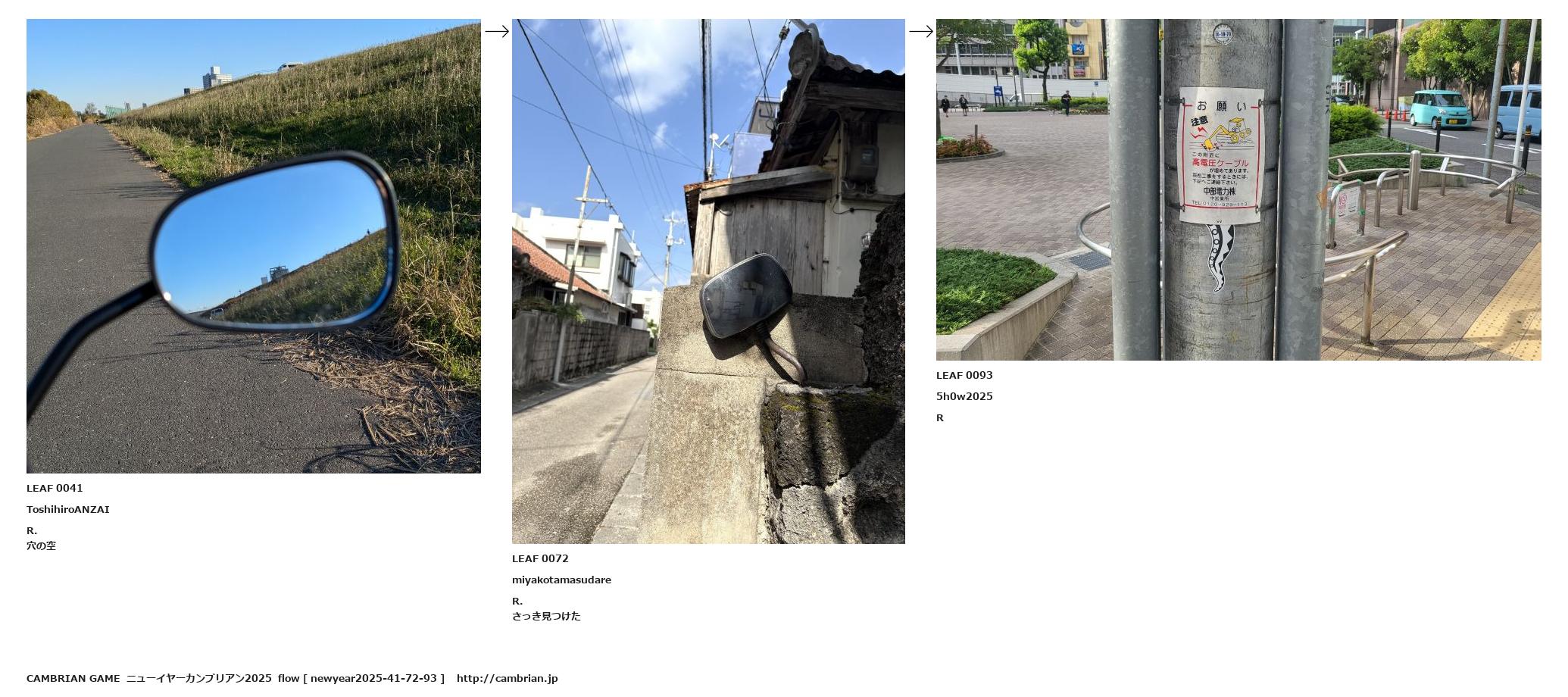The image size is (1568, 697).
Task: Click the LEAF 0041 label
Action: [x=55, y=489]
